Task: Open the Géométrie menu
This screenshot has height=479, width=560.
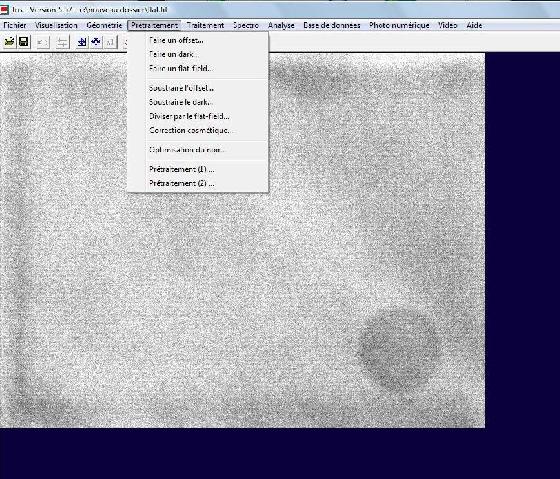Action: click(104, 25)
